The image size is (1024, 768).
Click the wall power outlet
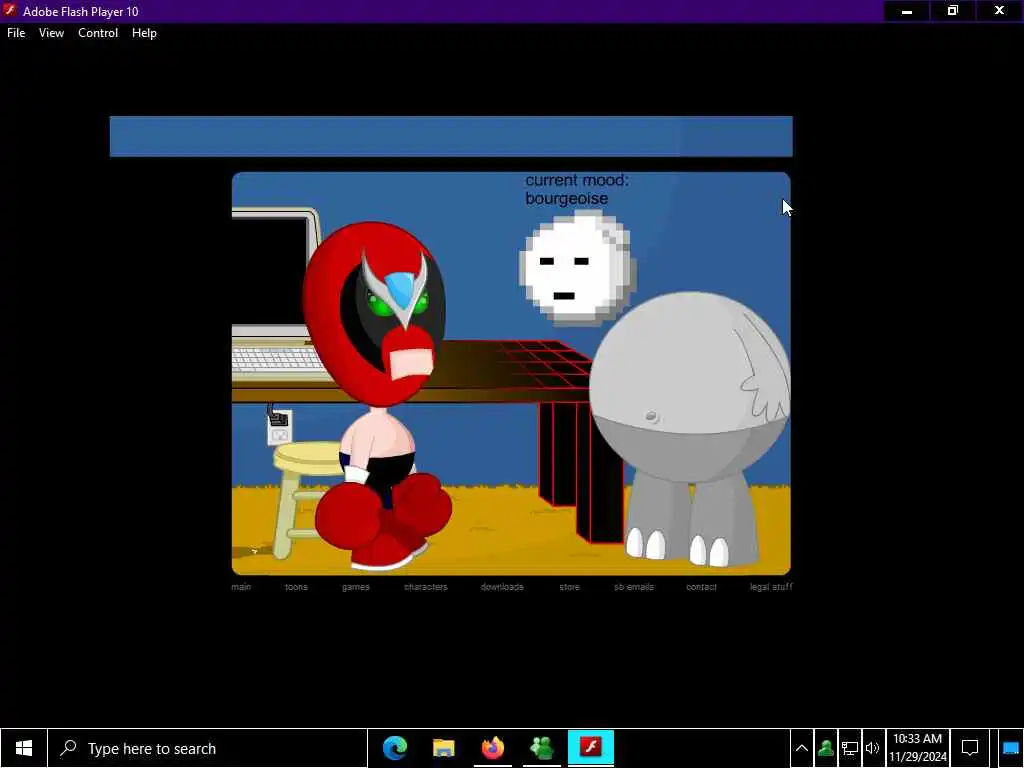tap(280, 428)
